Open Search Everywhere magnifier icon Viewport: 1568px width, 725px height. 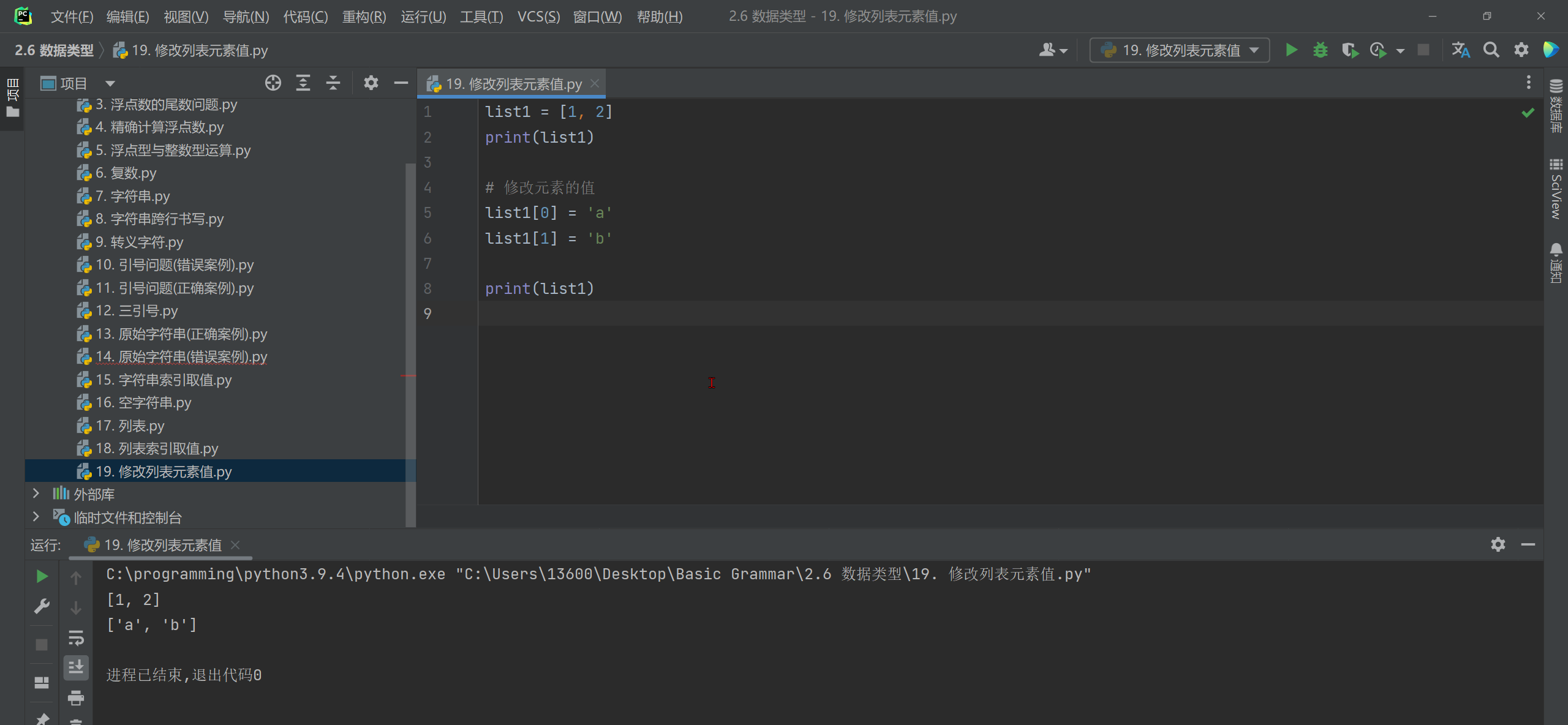tap(1491, 50)
